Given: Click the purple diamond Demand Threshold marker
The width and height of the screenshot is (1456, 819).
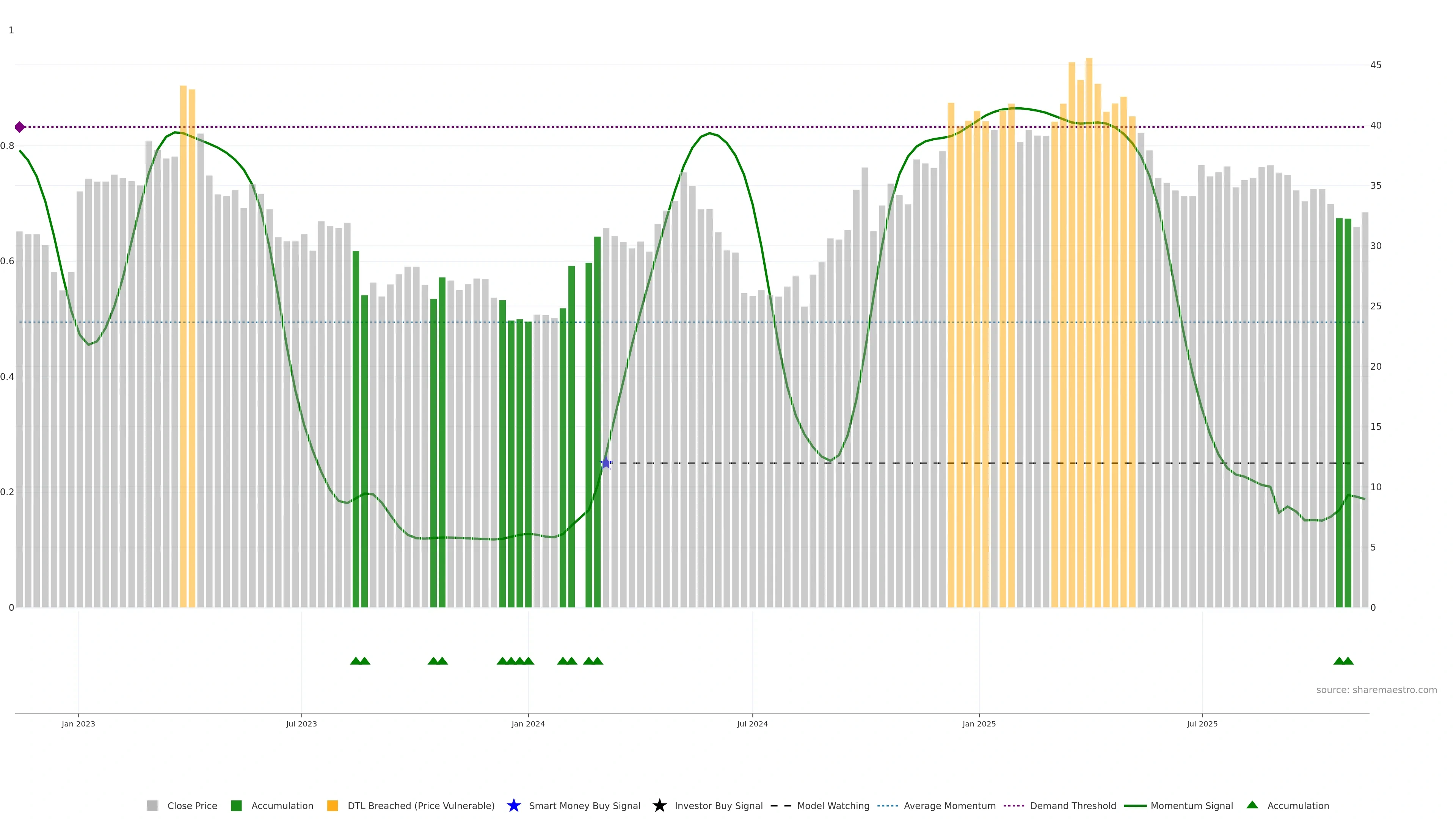Looking at the screenshot, I should coord(20,127).
